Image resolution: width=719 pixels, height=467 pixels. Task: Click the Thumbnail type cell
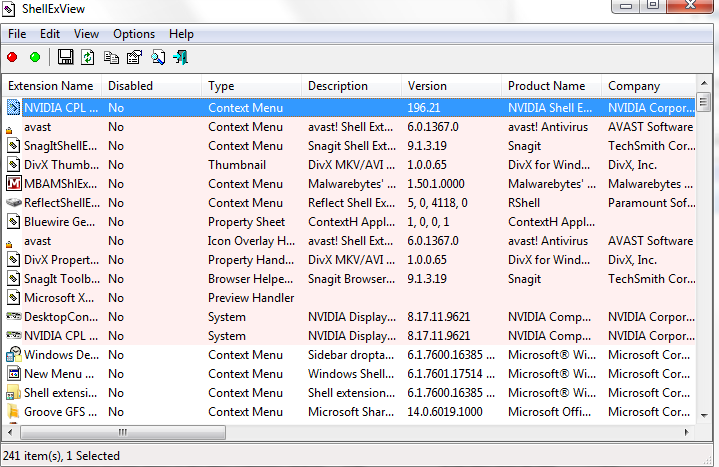pos(237,165)
